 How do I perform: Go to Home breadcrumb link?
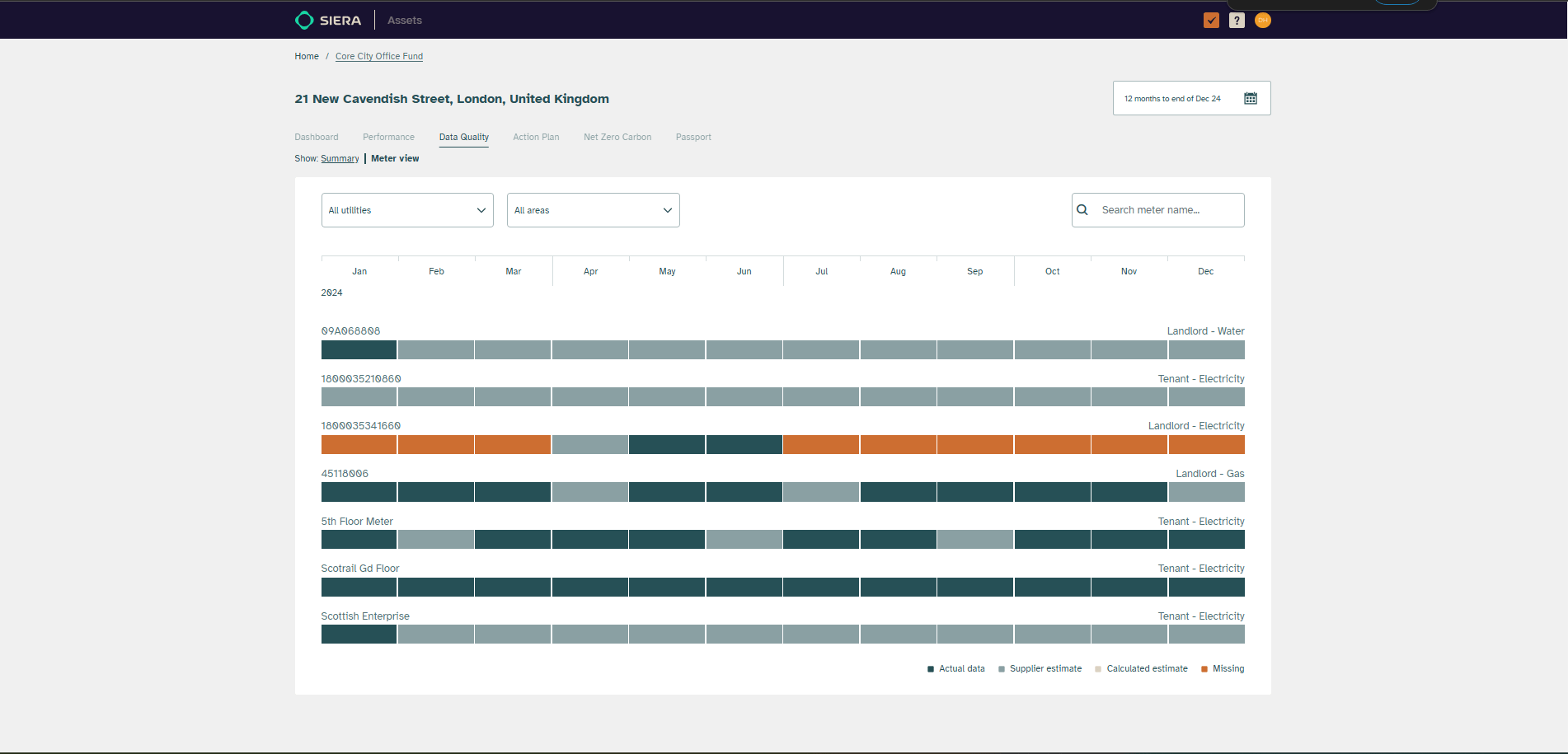[307, 57]
